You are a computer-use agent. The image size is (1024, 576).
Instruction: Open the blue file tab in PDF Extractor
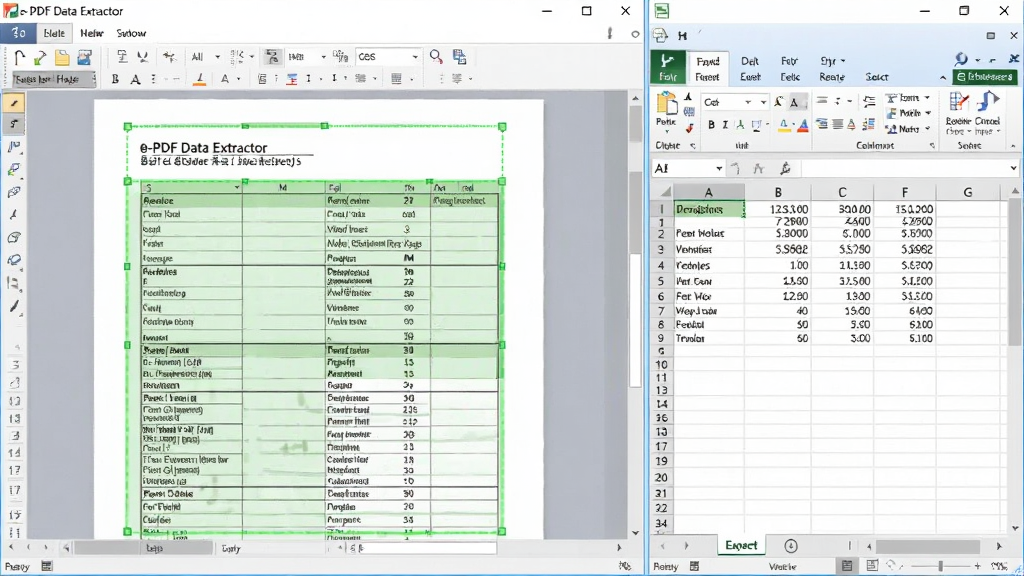18,33
